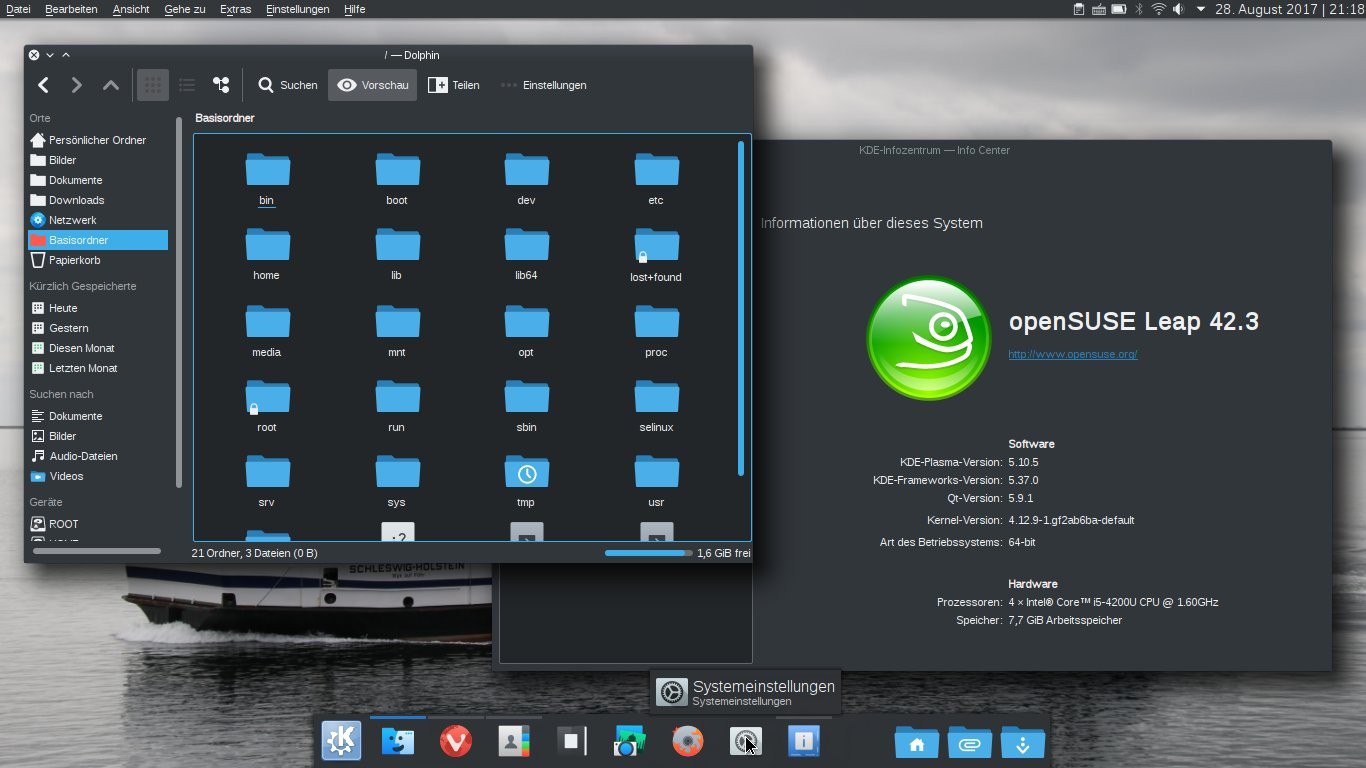Image resolution: width=1366 pixels, height=768 pixels.
Task: Expand hidden system tray icons arrow
Action: tap(1201, 9)
